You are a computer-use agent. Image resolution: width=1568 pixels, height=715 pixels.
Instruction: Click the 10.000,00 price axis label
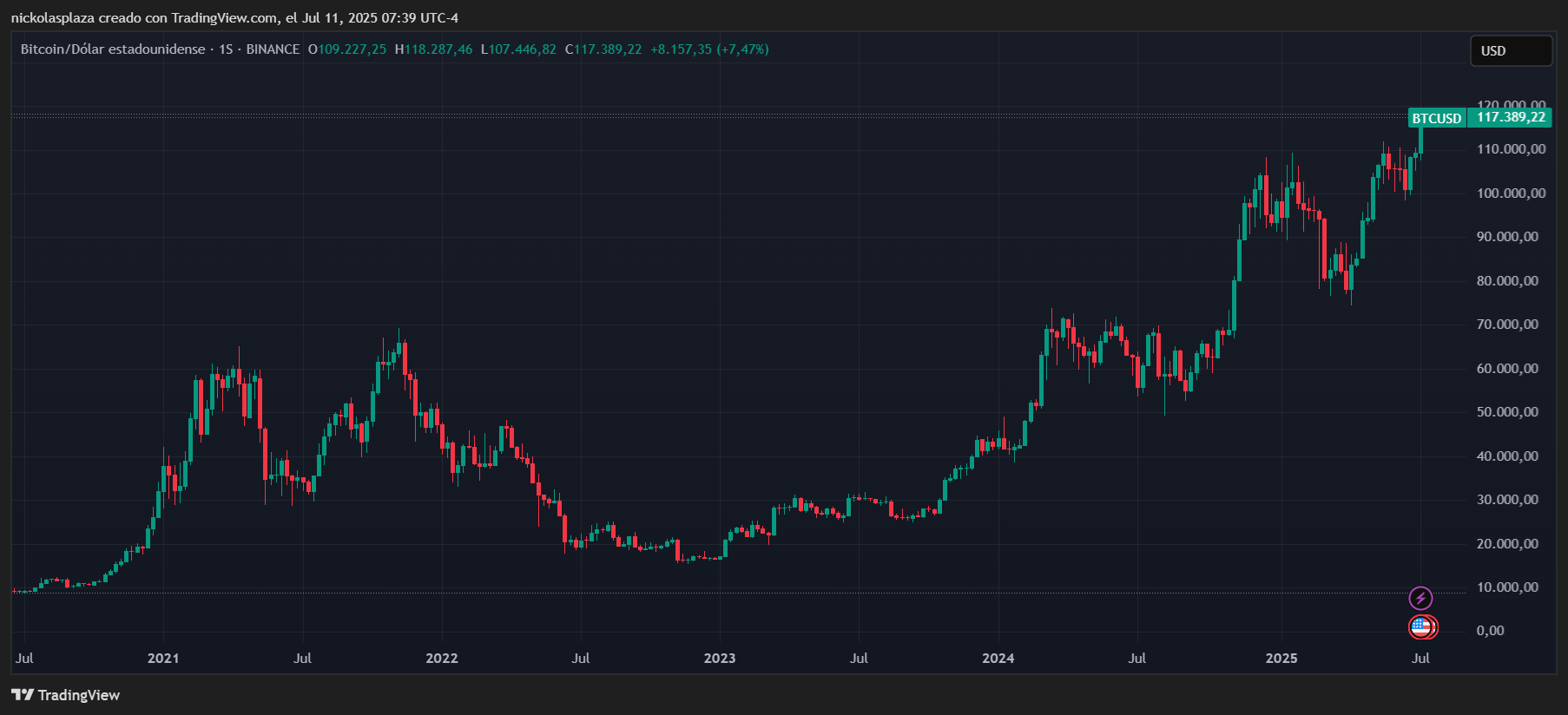pos(1507,587)
